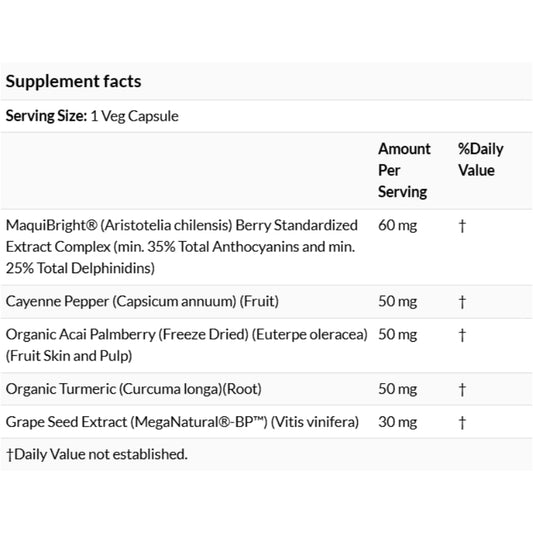Click the dagger symbol beside Organic Turmeric
Image resolution: width=533 pixels, height=533 pixels.
pyautogui.click(x=462, y=390)
